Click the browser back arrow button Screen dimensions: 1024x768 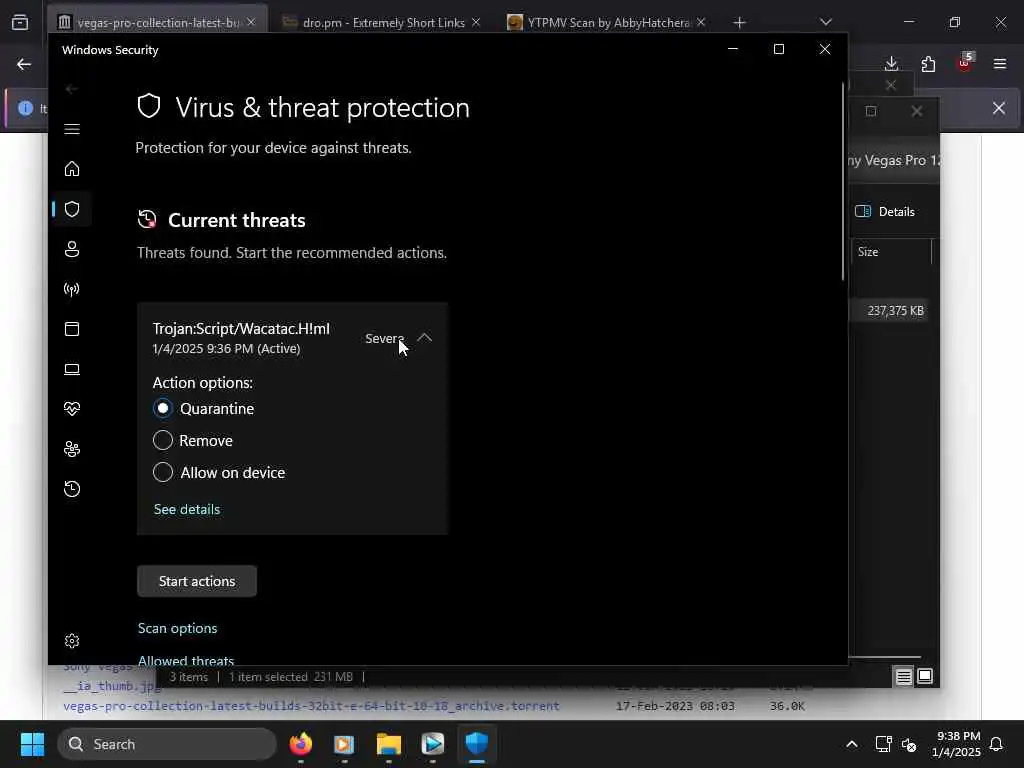pos(24,64)
